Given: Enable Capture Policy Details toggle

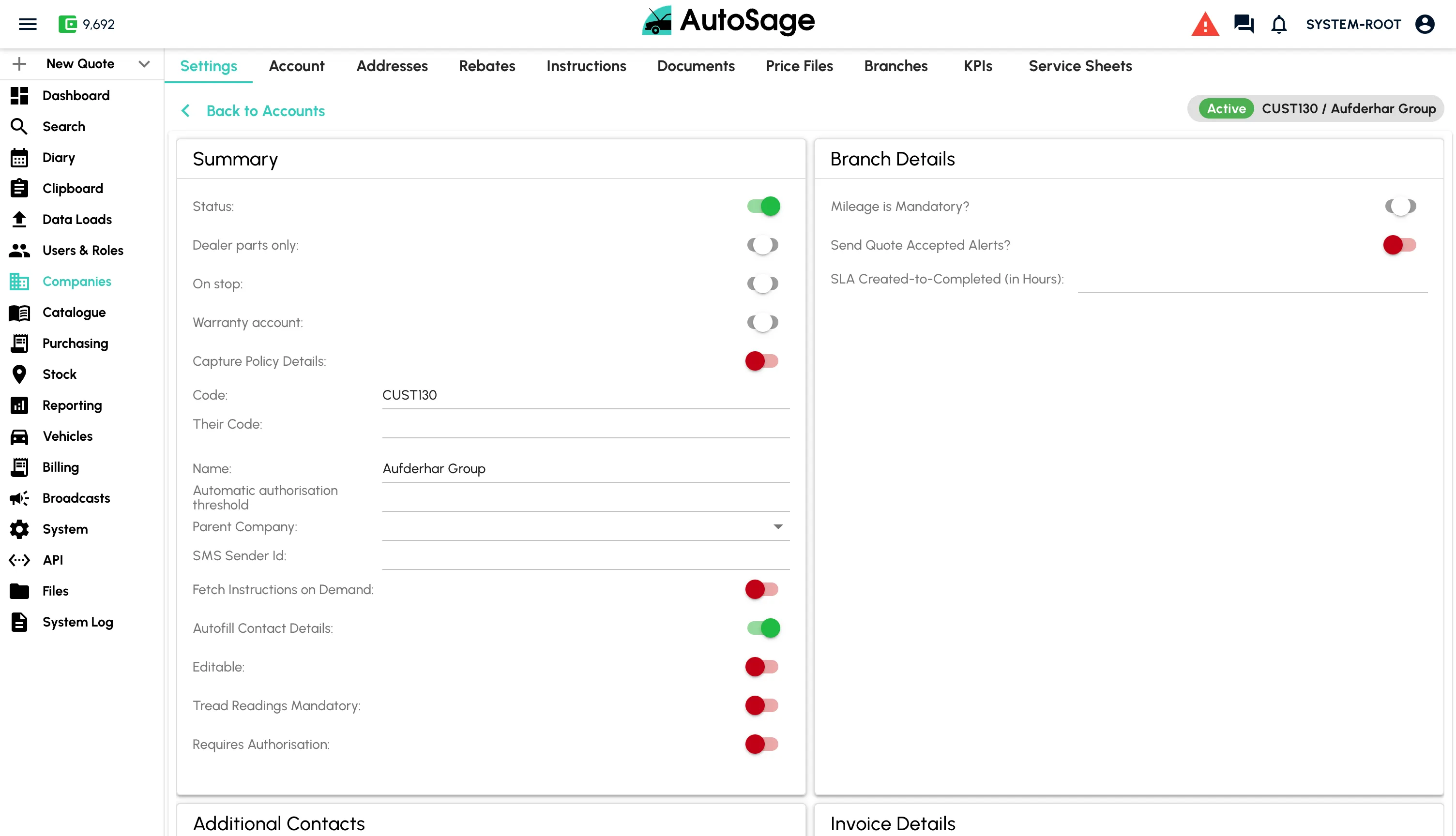Looking at the screenshot, I should (761, 361).
